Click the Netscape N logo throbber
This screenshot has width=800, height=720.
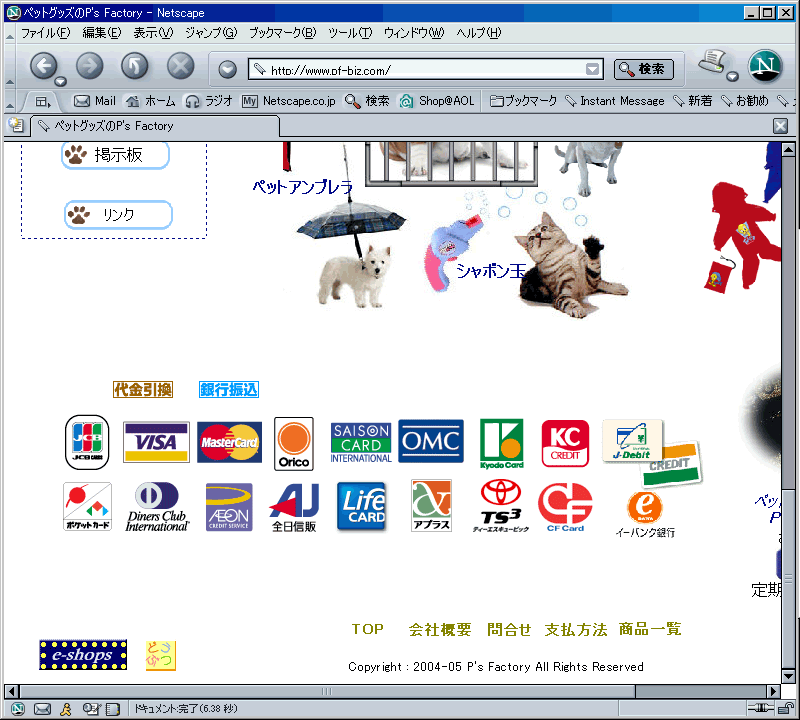tap(765, 66)
